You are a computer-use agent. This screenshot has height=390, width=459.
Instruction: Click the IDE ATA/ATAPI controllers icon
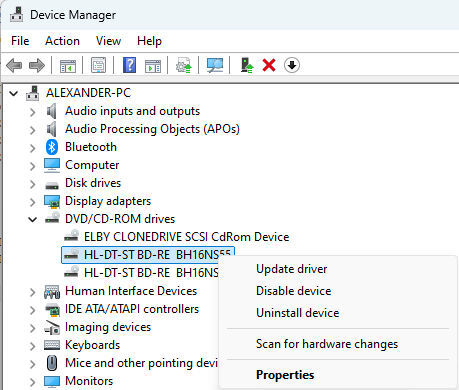point(52,310)
